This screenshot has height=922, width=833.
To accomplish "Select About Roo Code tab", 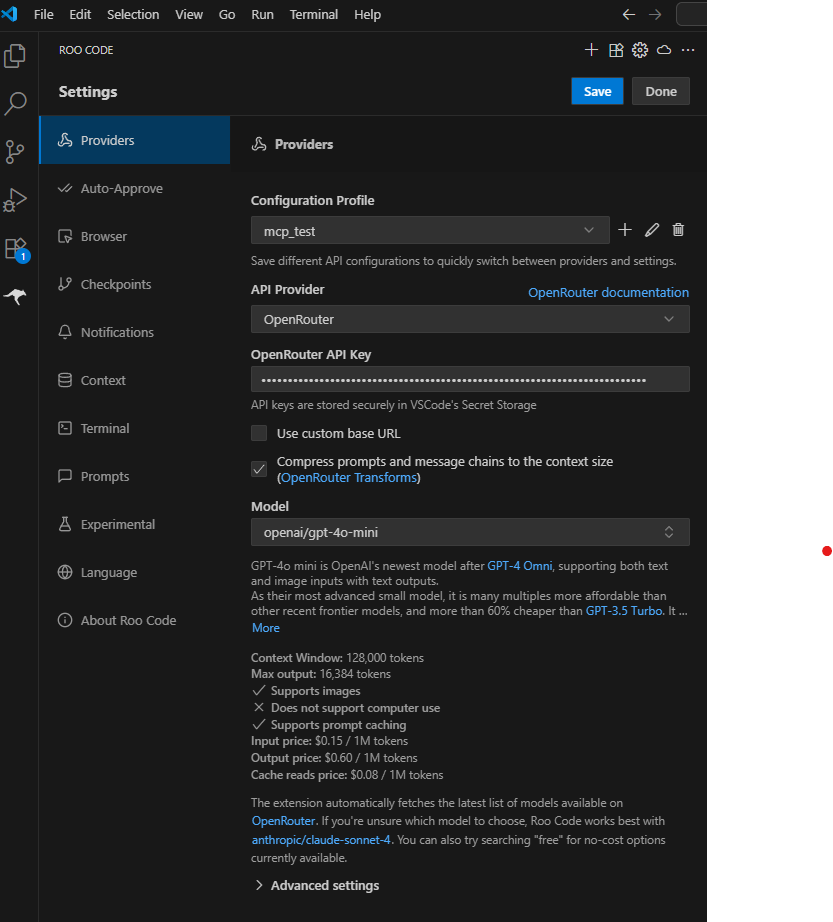I will [x=135, y=620].
